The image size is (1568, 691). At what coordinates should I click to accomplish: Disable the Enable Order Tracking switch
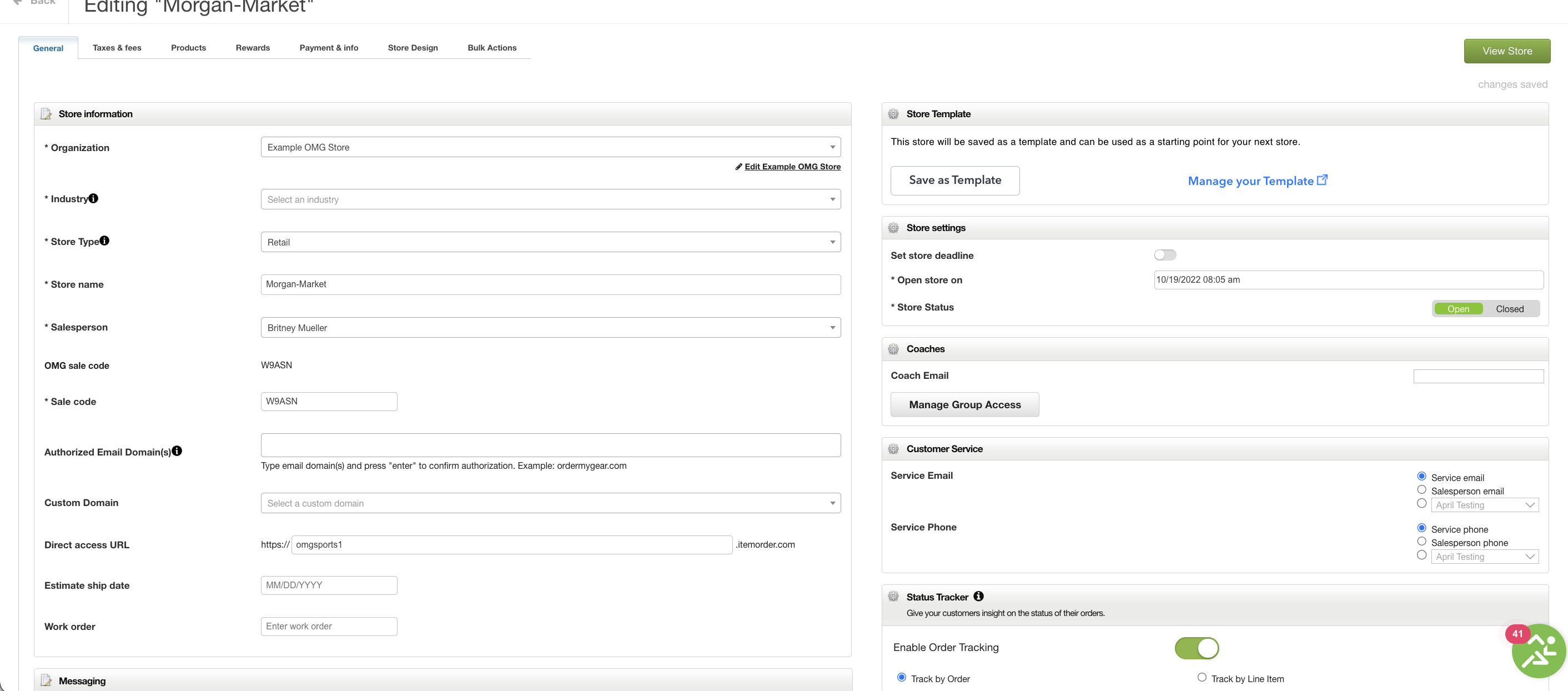coord(1197,648)
